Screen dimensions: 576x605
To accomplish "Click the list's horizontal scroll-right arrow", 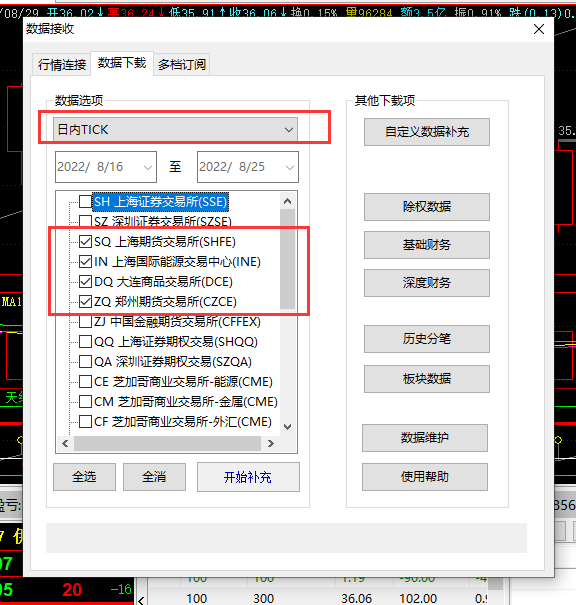I will pyautogui.click(x=271, y=444).
